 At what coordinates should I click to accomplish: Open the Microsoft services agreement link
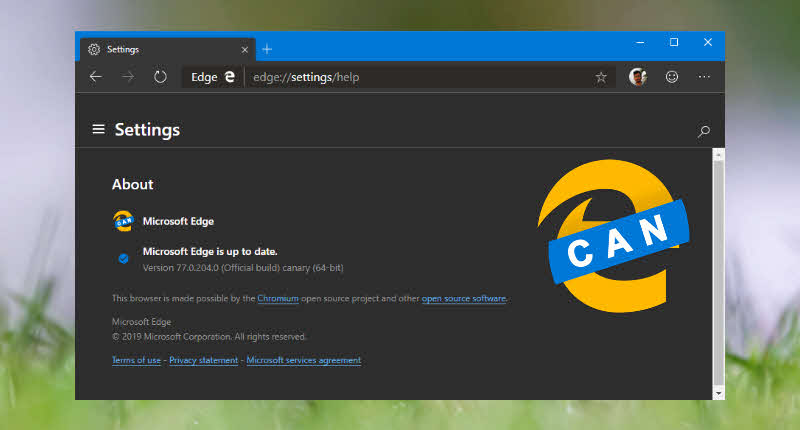[x=304, y=360]
